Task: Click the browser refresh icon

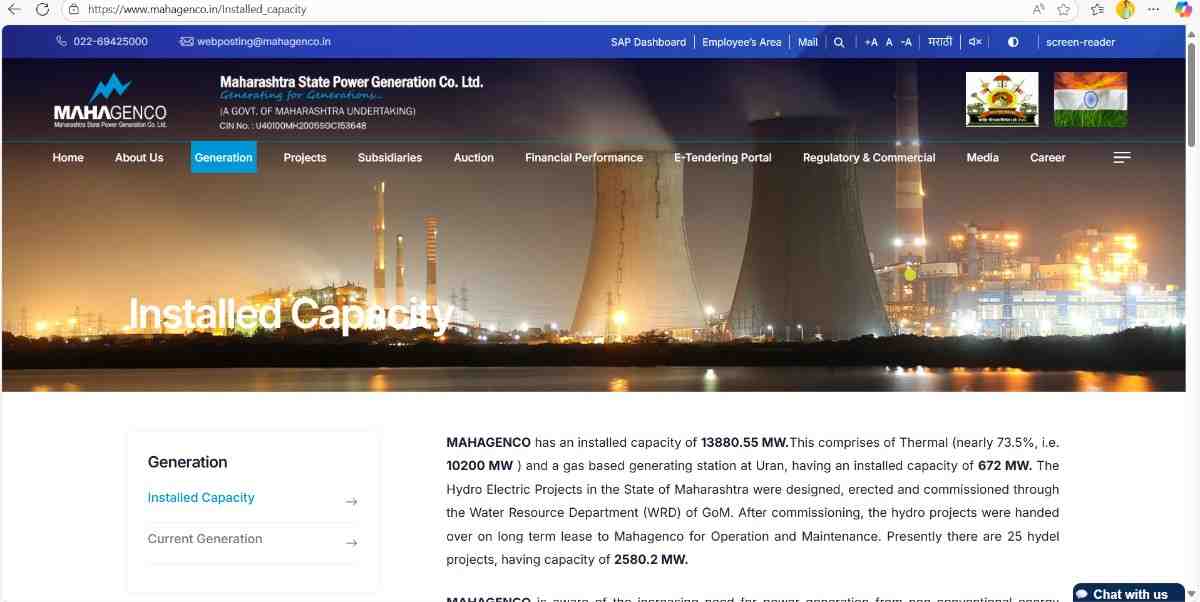Action: coord(42,9)
